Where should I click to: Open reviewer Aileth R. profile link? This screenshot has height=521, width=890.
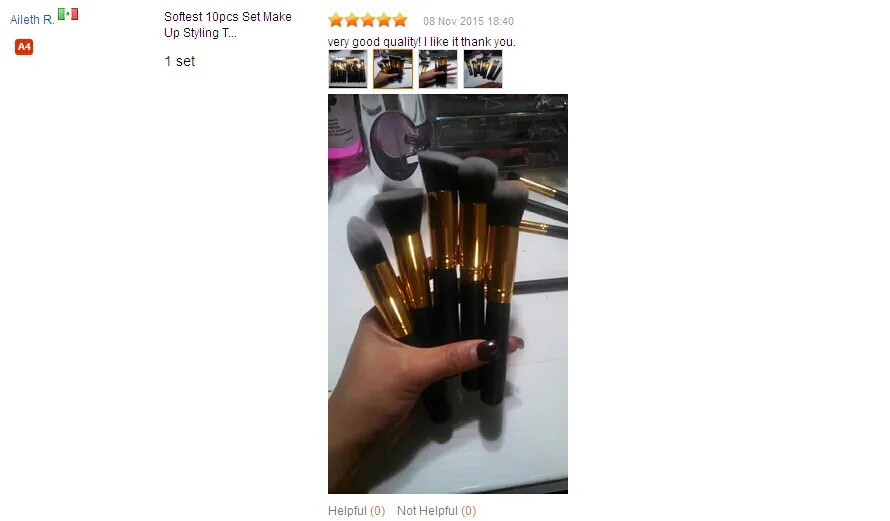point(32,19)
